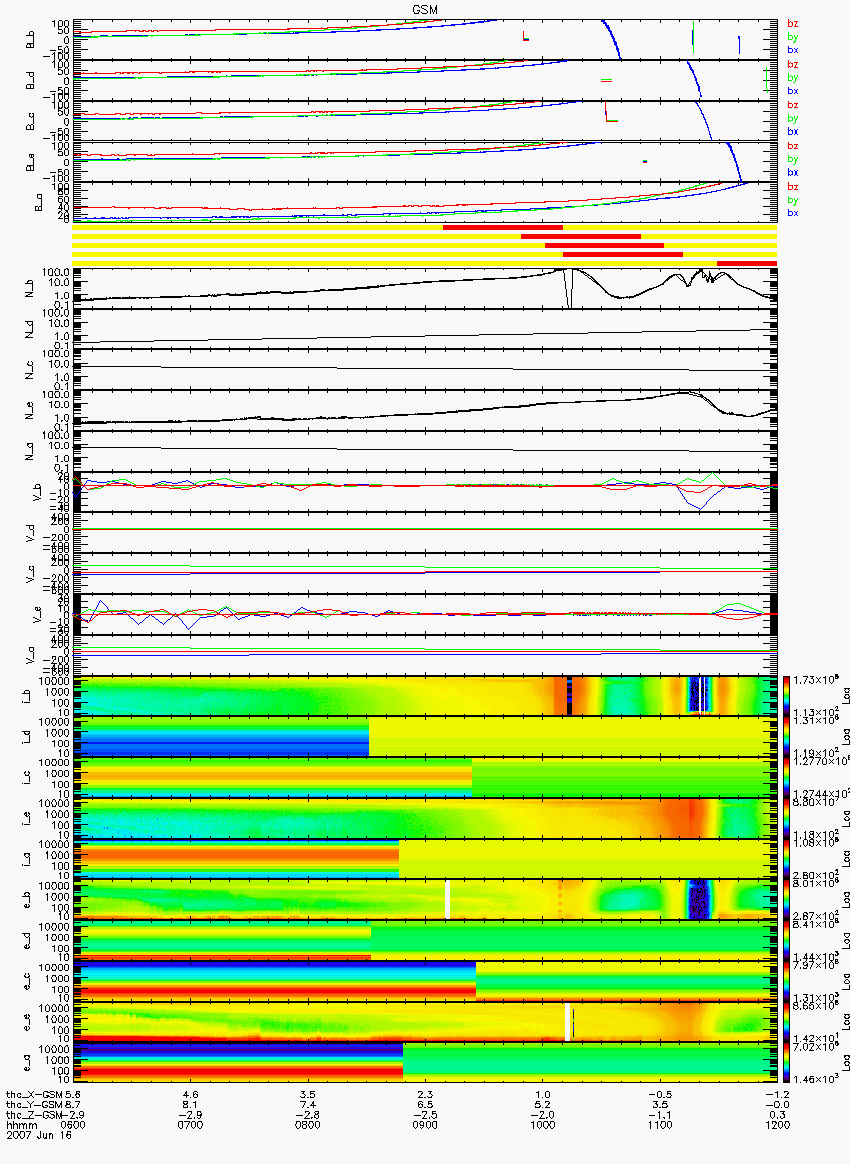The height and width of the screenshot is (1164, 850).
Task: Click the first red interval bar in status strip
Action: click(x=503, y=227)
